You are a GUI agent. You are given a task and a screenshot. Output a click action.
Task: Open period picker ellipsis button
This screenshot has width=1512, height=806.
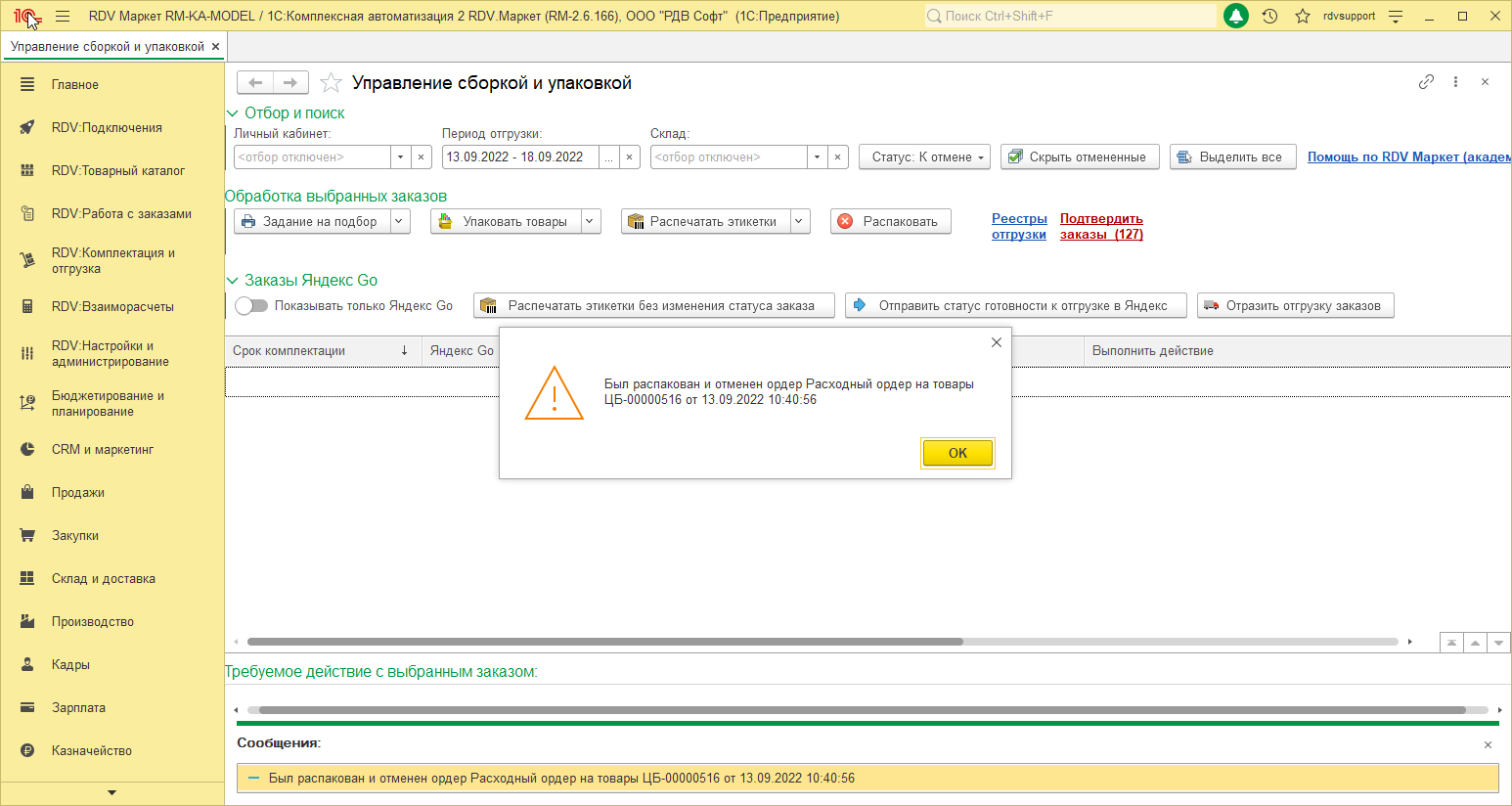pyautogui.click(x=608, y=157)
